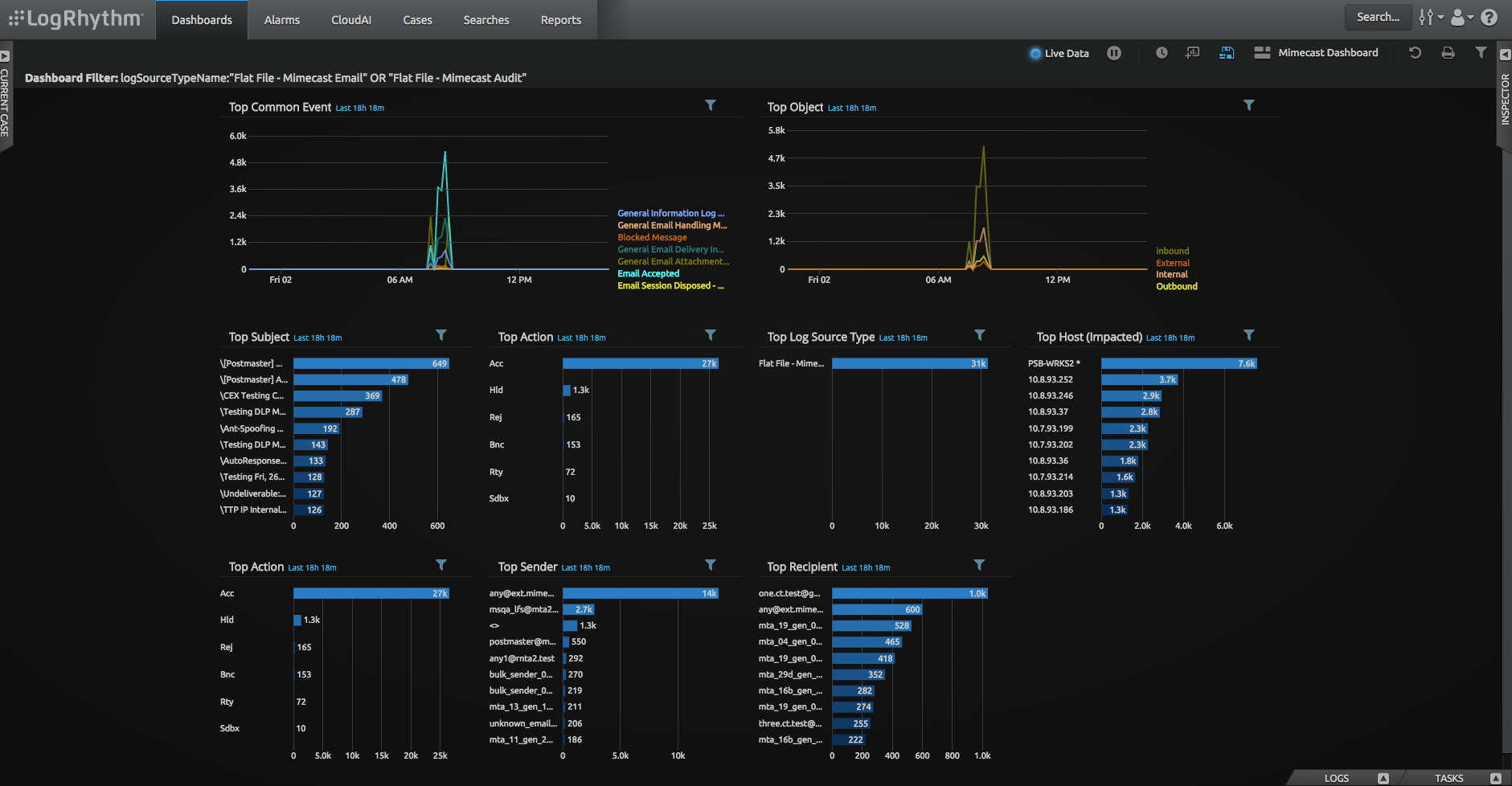Pause the Live Data stream
This screenshot has height=786, width=1512.
[x=1115, y=53]
